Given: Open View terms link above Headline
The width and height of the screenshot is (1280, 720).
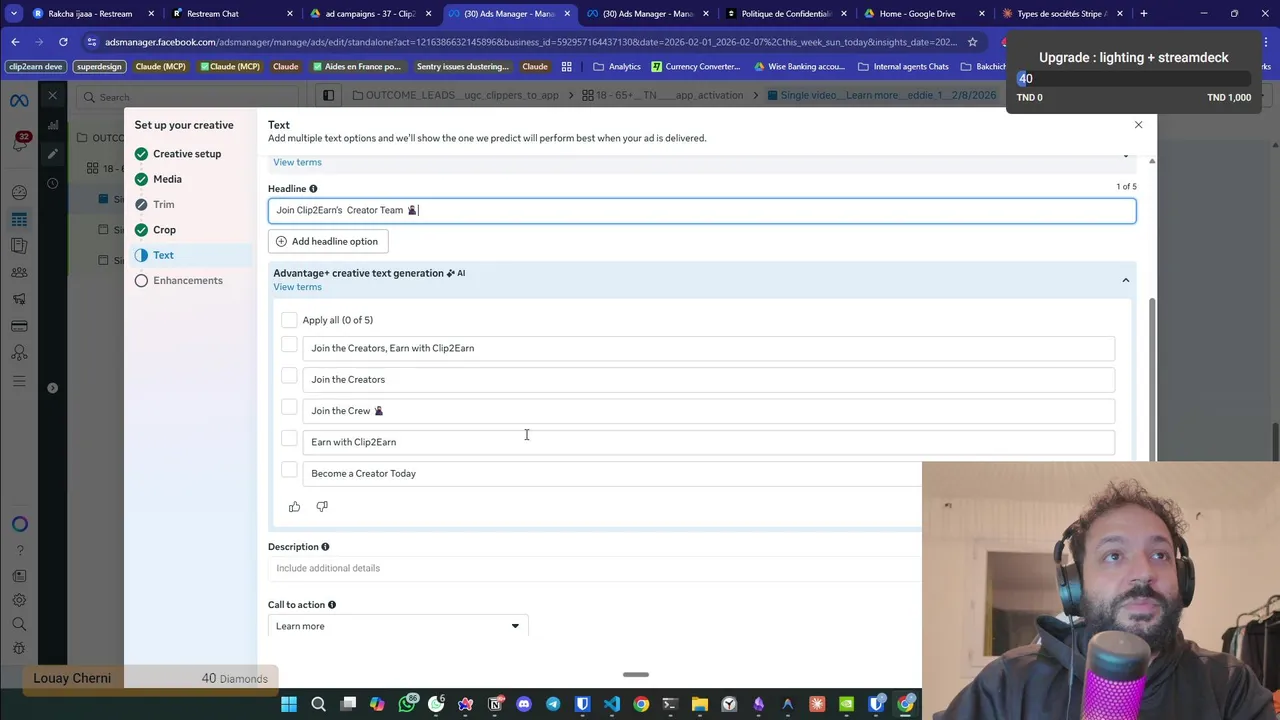Looking at the screenshot, I should 297,162.
